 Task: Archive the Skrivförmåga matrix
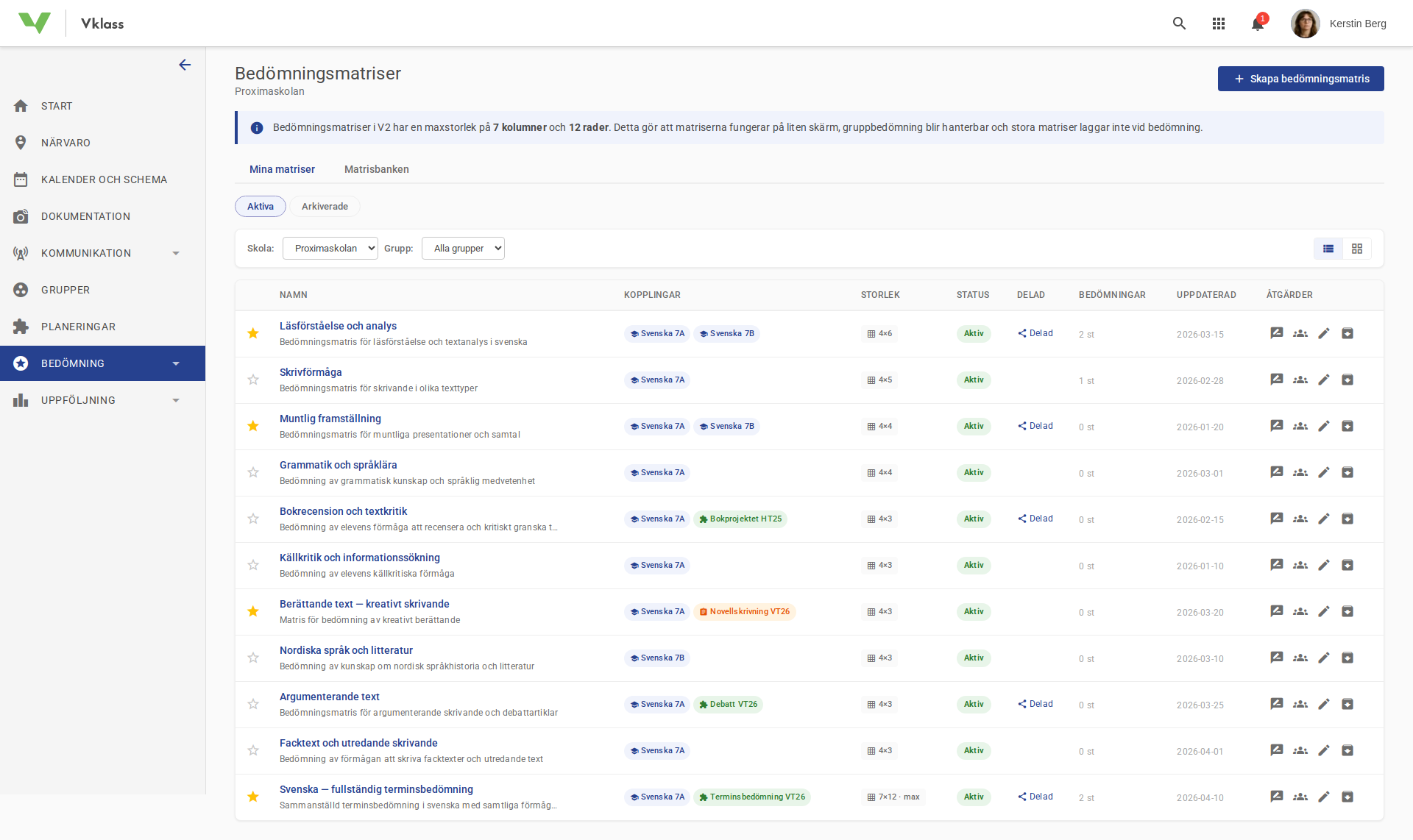(1348, 380)
